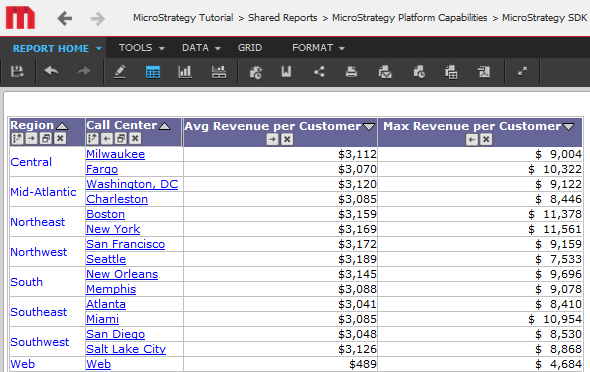590x372 pixels.
Task: Remove Call Center from the grid
Action: point(135,138)
